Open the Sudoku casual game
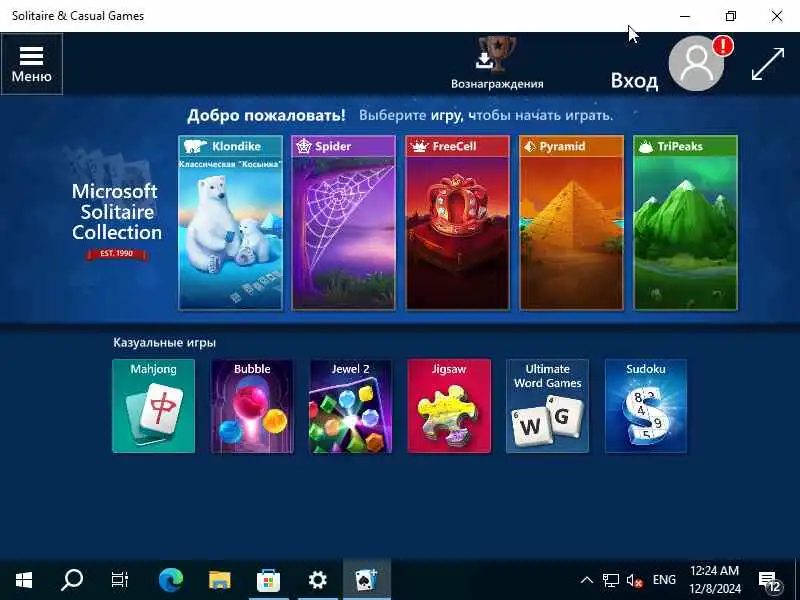Viewport: 800px width, 600px height. tap(646, 406)
